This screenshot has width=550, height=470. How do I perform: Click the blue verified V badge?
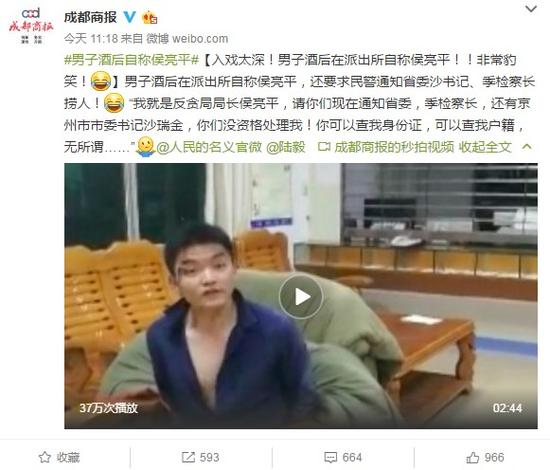(x=130, y=17)
